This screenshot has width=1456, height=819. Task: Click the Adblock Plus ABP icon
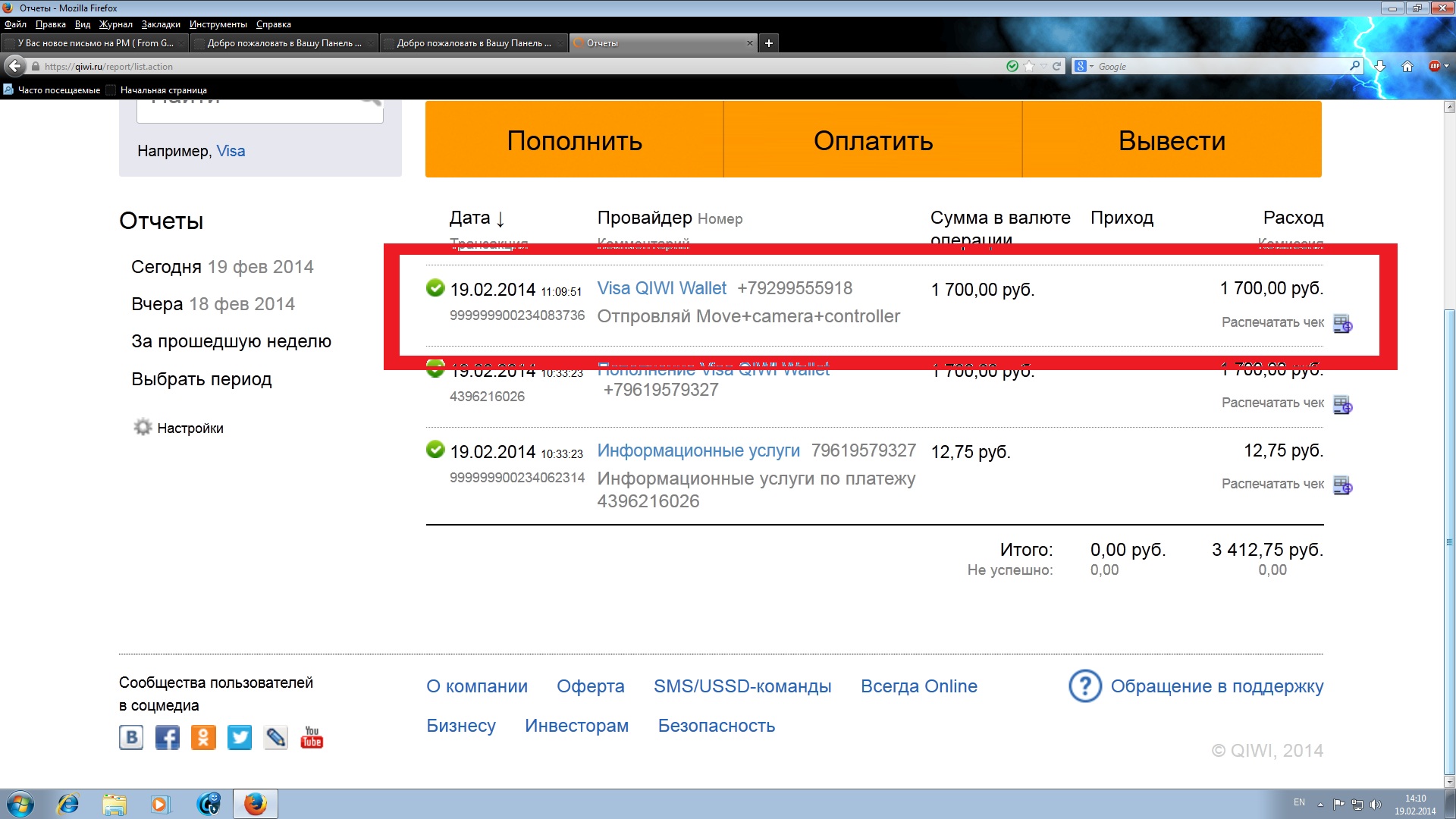click(x=1434, y=66)
